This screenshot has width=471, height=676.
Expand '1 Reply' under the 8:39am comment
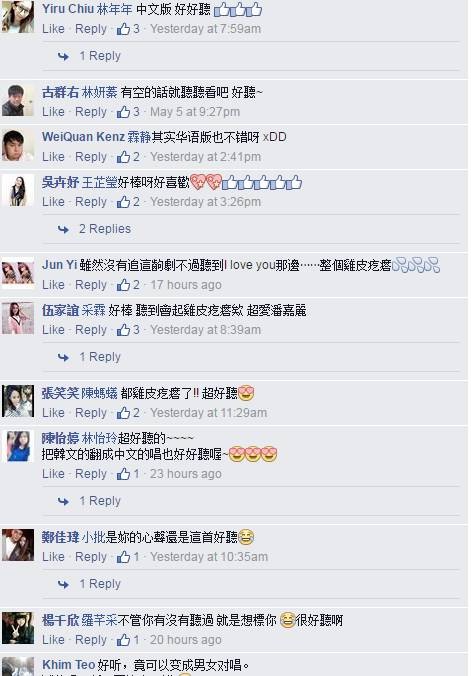click(x=100, y=357)
